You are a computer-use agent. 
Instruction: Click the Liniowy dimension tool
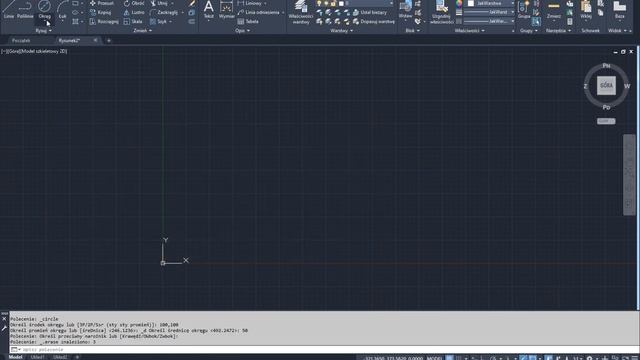(x=249, y=3)
